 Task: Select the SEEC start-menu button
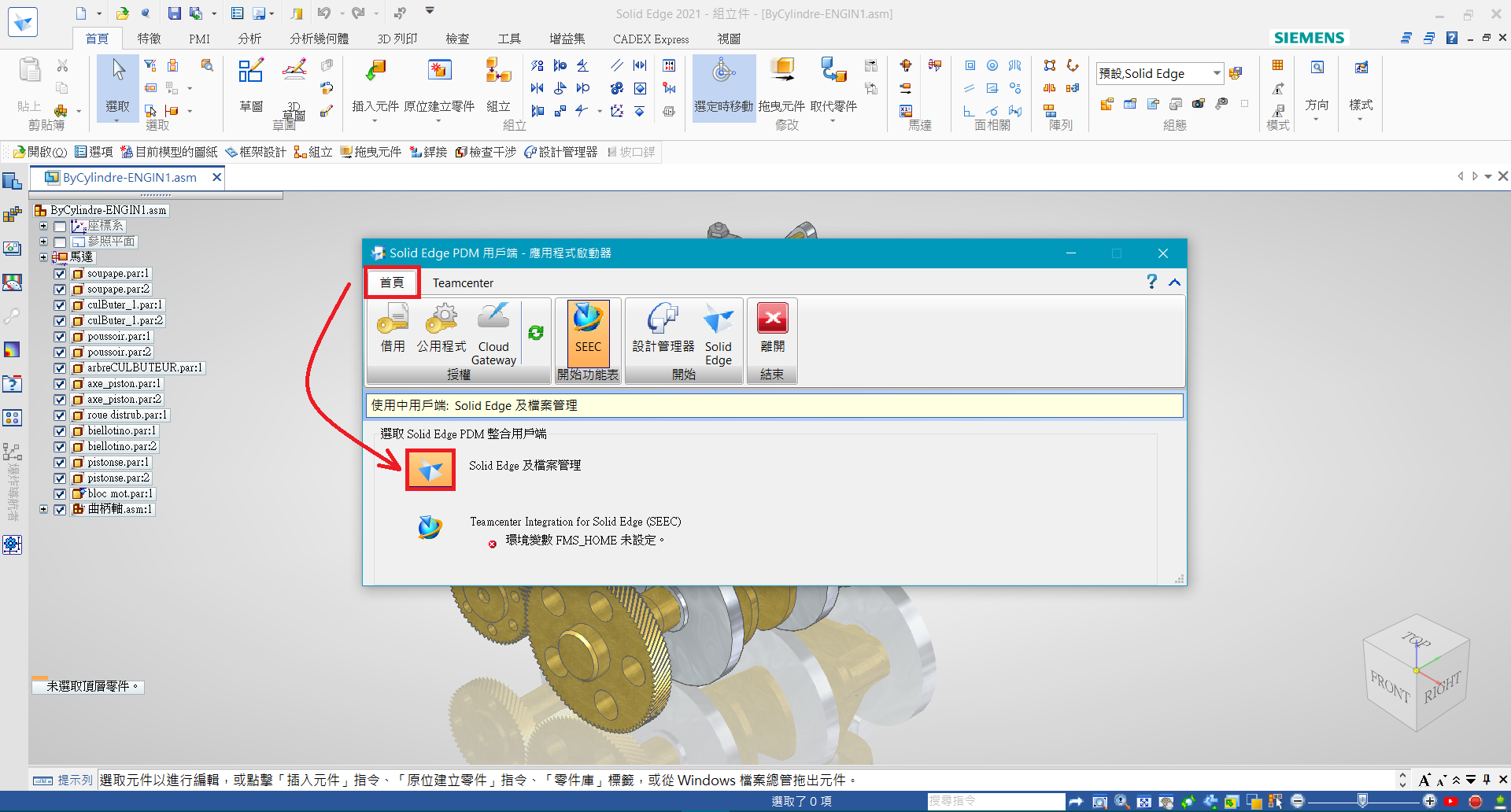tap(588, 334)
